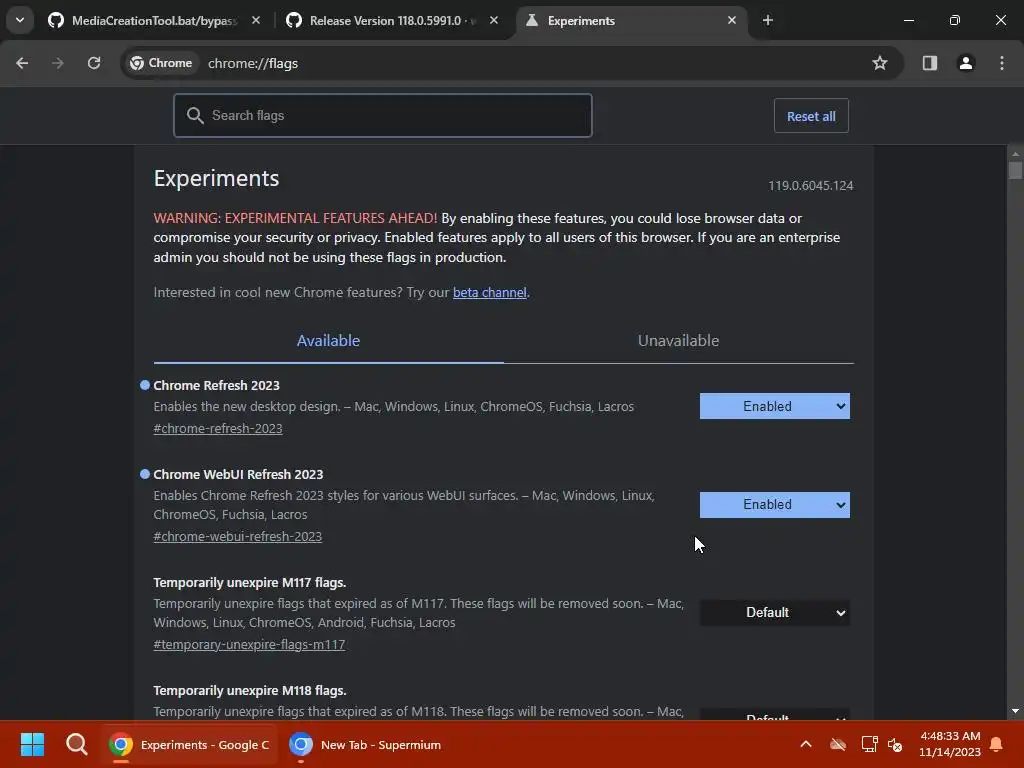Restore down the Chrome window
Viewport: 1024px width, 768px height.
click(x=955, y=20)
